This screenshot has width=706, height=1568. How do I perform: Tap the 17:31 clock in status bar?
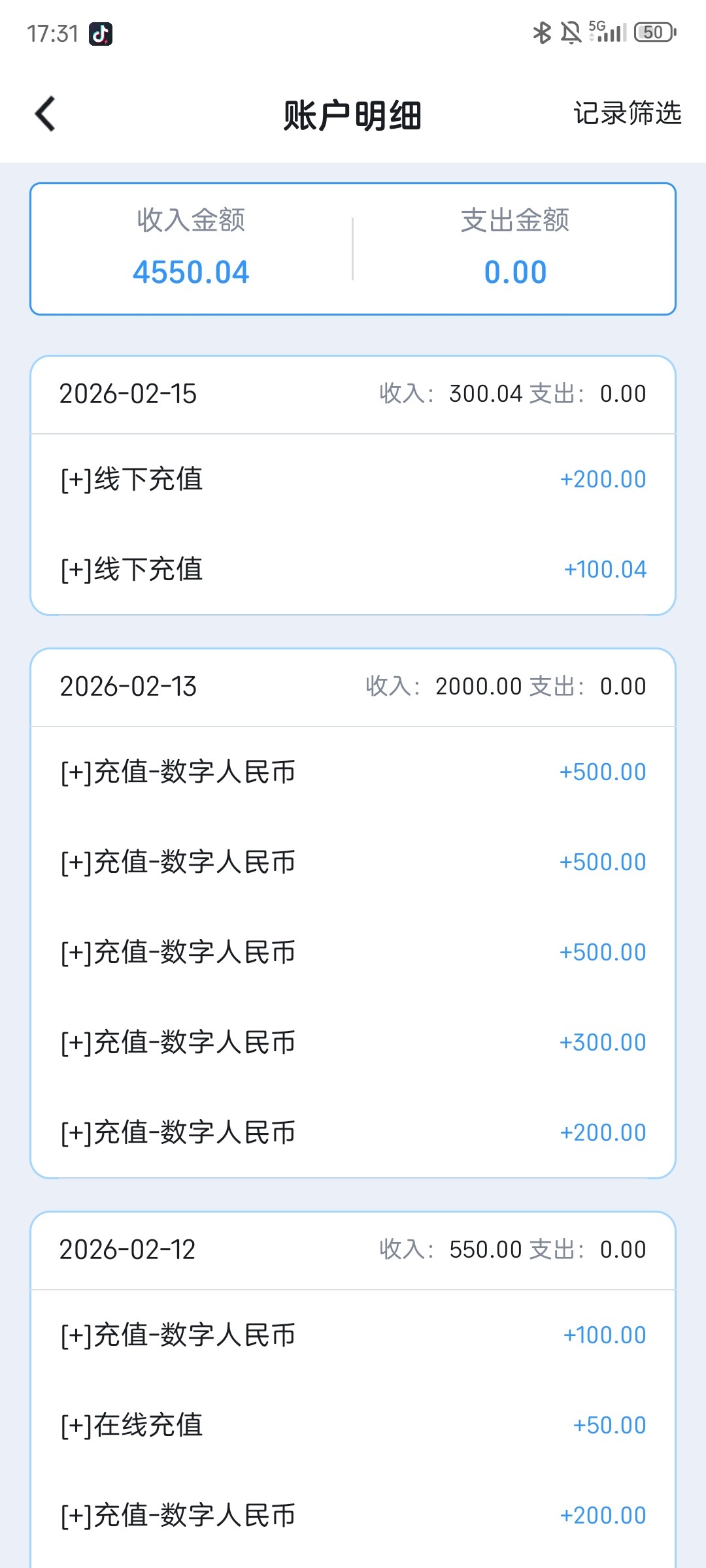click(52, 33)
